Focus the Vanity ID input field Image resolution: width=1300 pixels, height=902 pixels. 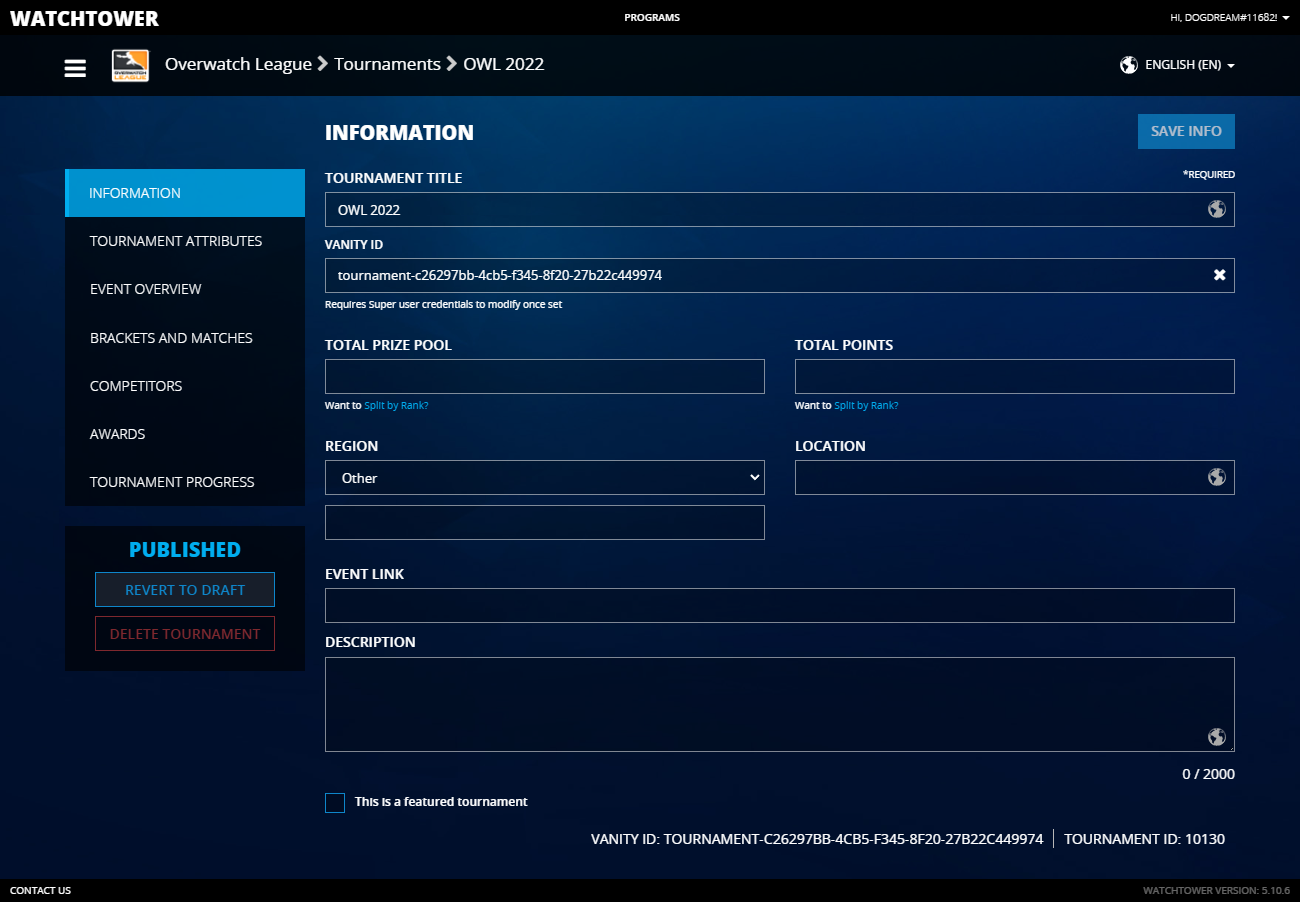pos(780,275)
